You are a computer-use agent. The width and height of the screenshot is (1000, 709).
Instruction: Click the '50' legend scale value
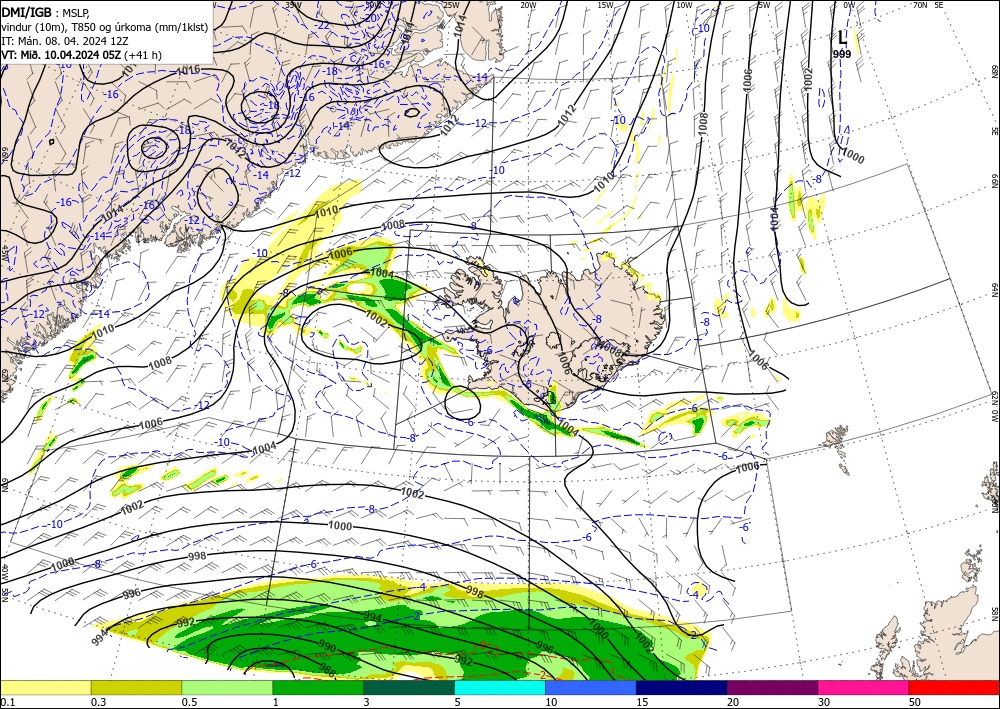coord(913,702)
